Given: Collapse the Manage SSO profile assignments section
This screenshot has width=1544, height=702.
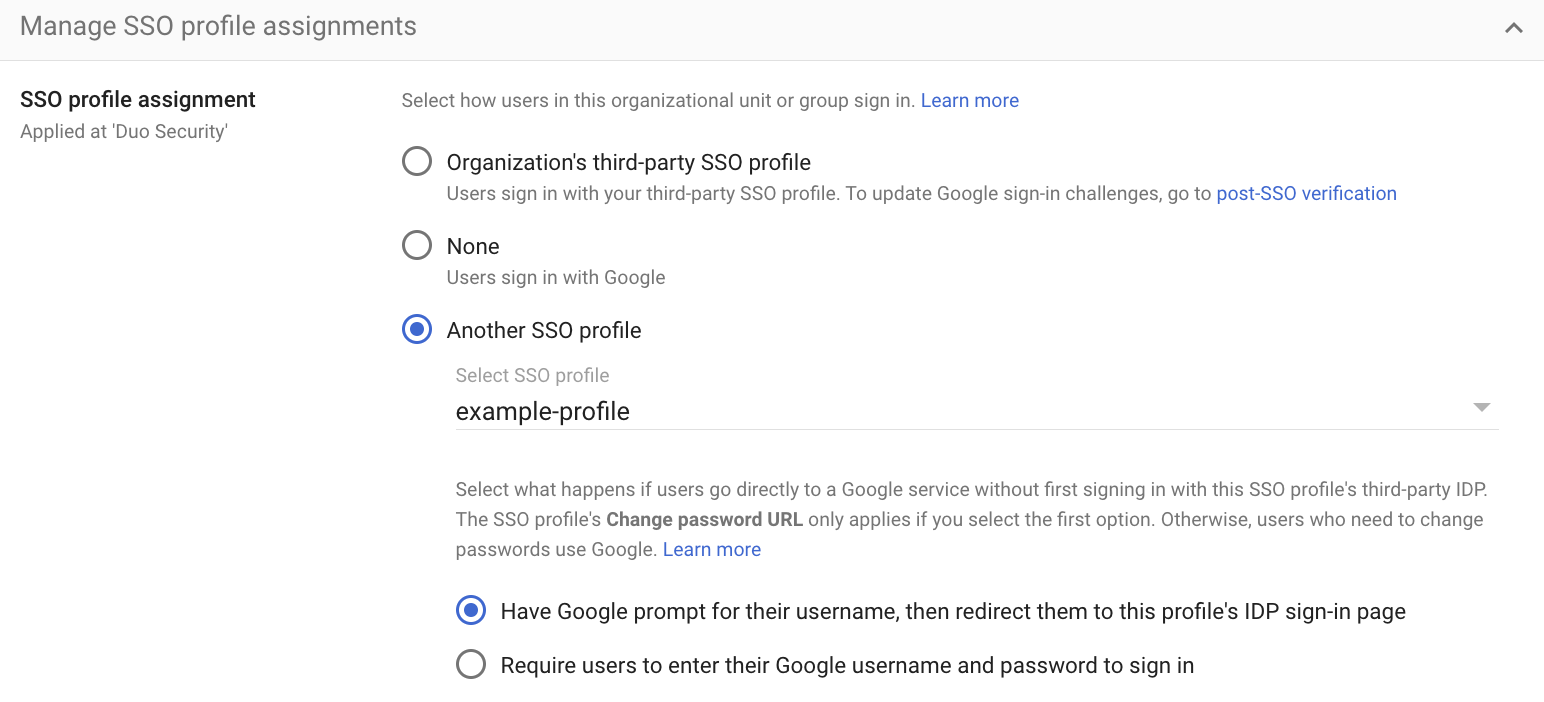Looking at the screenshot, I should pos(1513,29).
